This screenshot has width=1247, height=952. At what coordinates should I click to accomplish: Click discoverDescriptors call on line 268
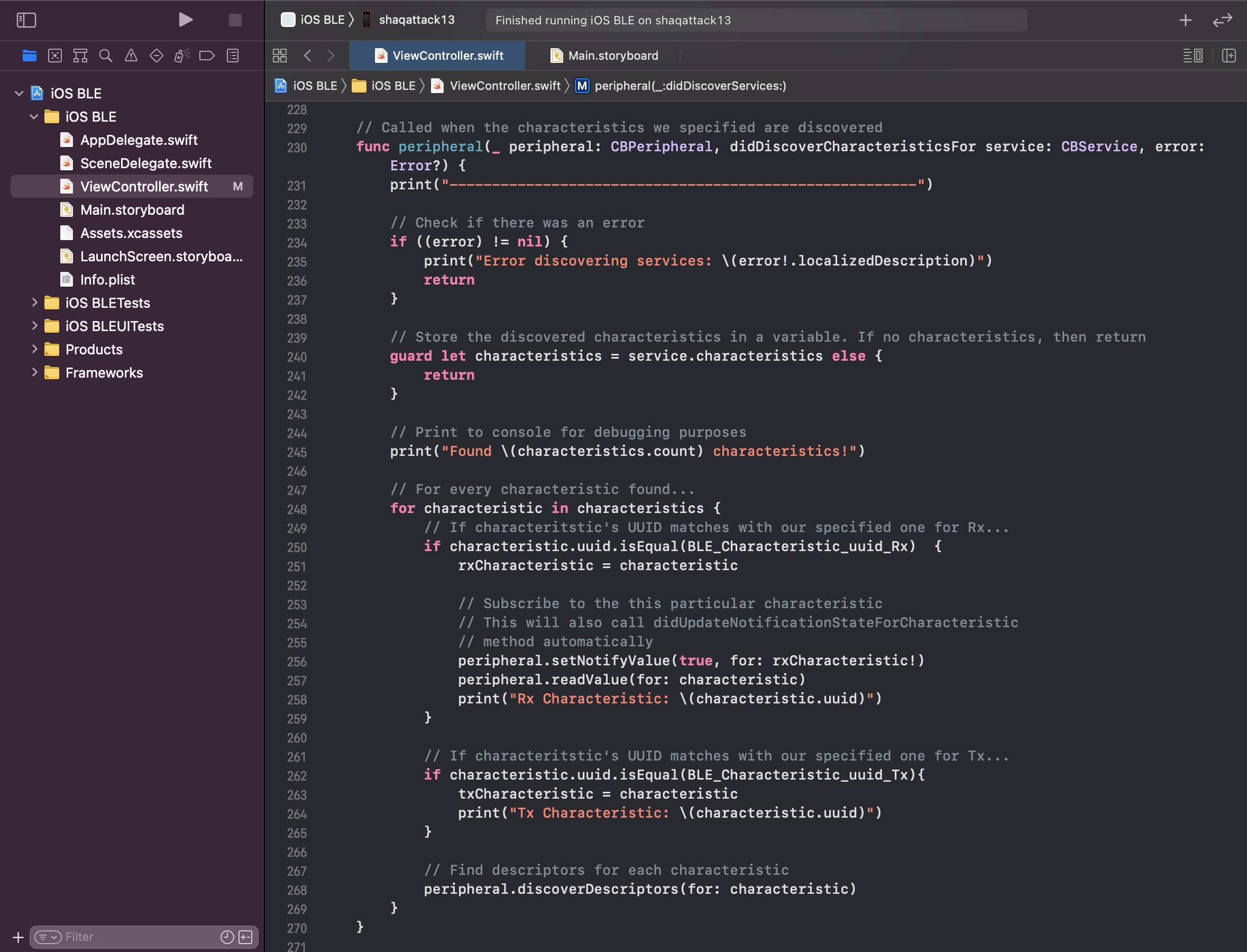pyautogui.click(x=598, y=889)
